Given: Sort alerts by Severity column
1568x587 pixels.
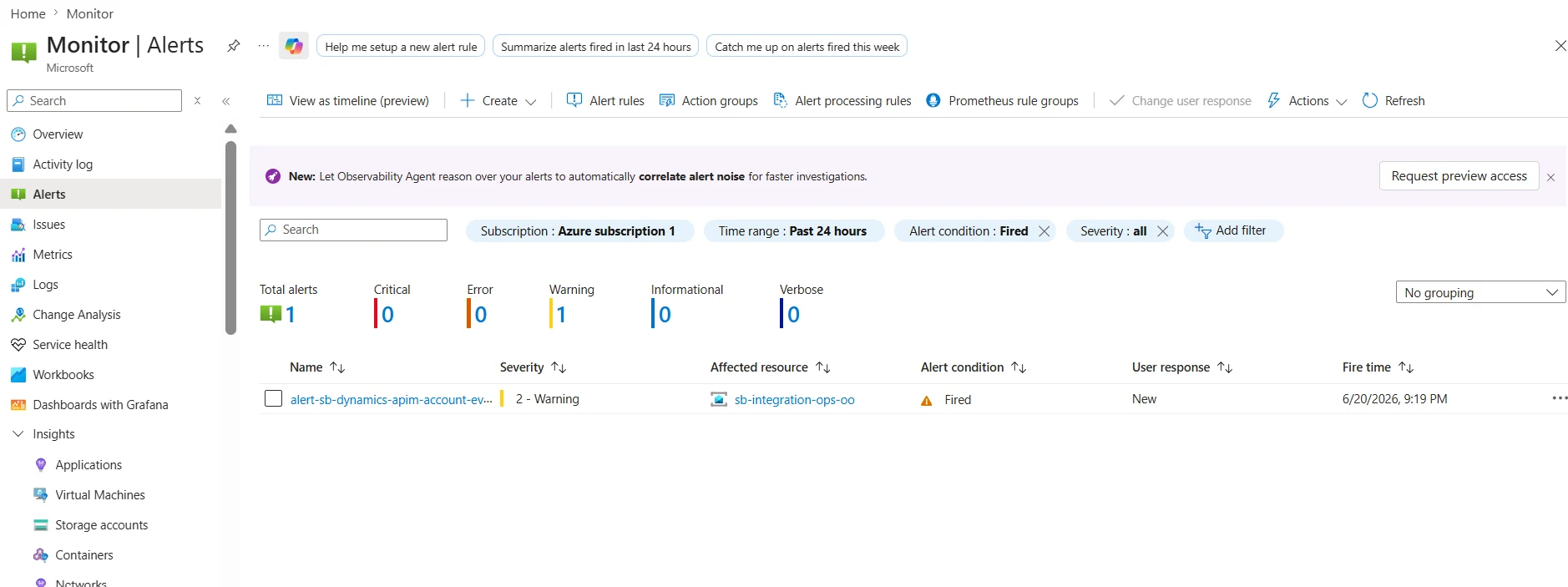Looking at the screenshot, I should [x=533, y=367].
